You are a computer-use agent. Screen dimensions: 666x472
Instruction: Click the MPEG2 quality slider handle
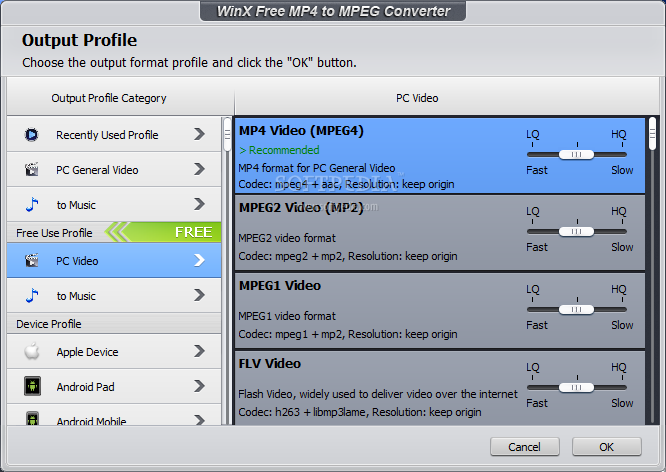click(x=574, y=232)
